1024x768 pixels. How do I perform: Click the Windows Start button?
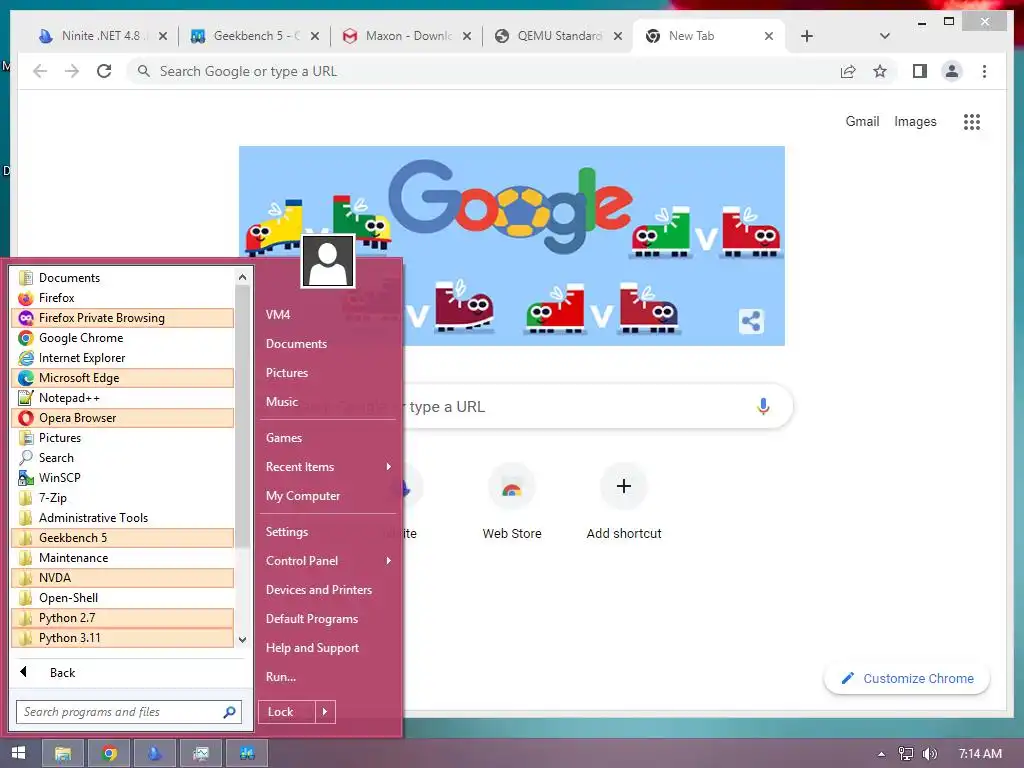pyautogui.click(x=18, y=753)
